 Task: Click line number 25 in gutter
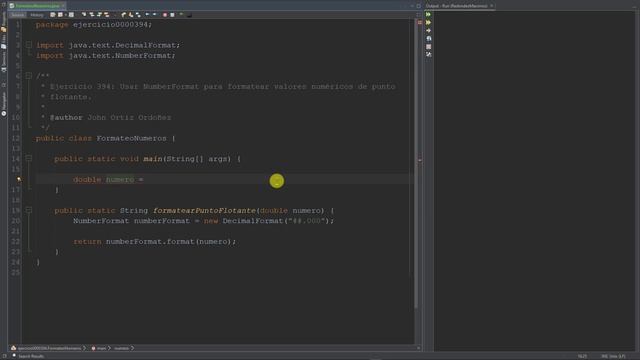(x=16, y=272)
